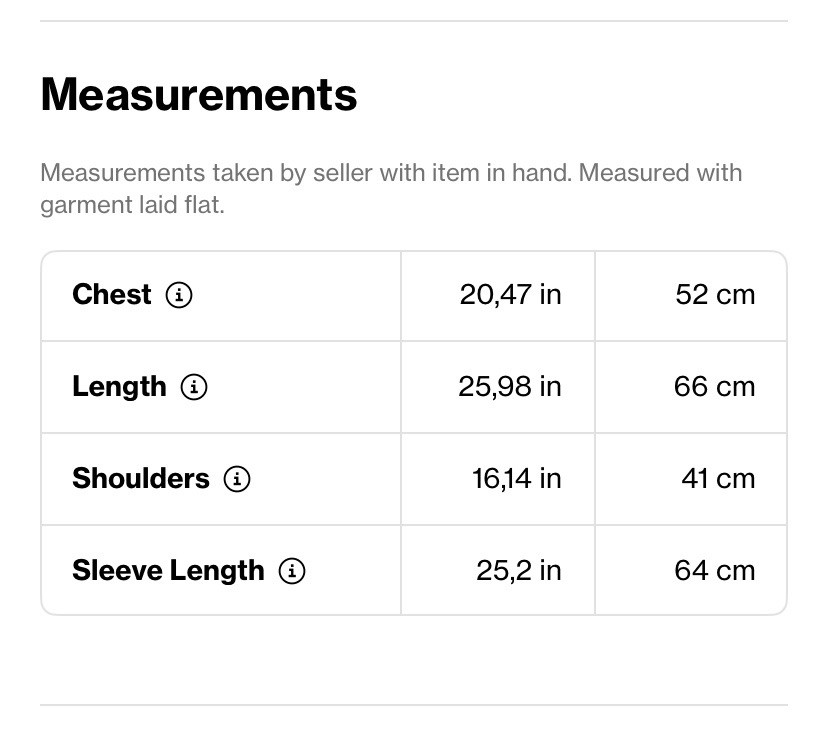
Task: Click the Shoulders row label
Action: [x=141, y=479]
